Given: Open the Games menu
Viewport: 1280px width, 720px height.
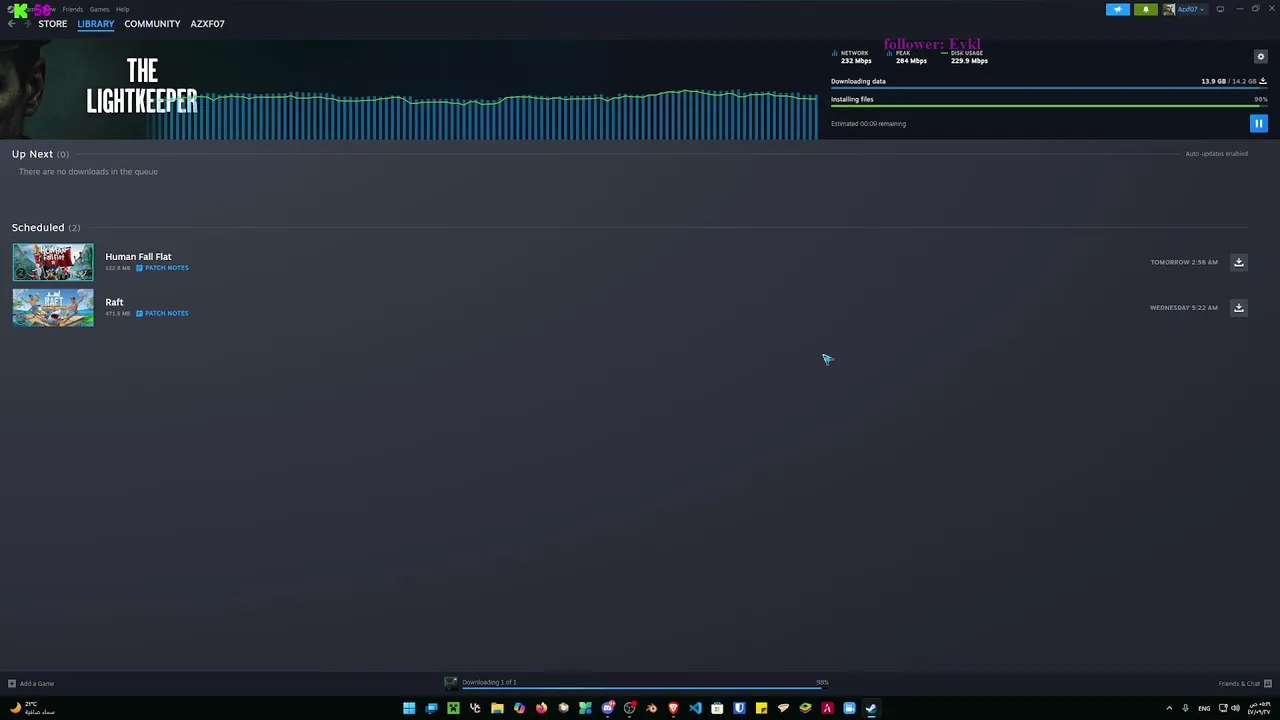Looking at the screenshot, I should [99, 9].
